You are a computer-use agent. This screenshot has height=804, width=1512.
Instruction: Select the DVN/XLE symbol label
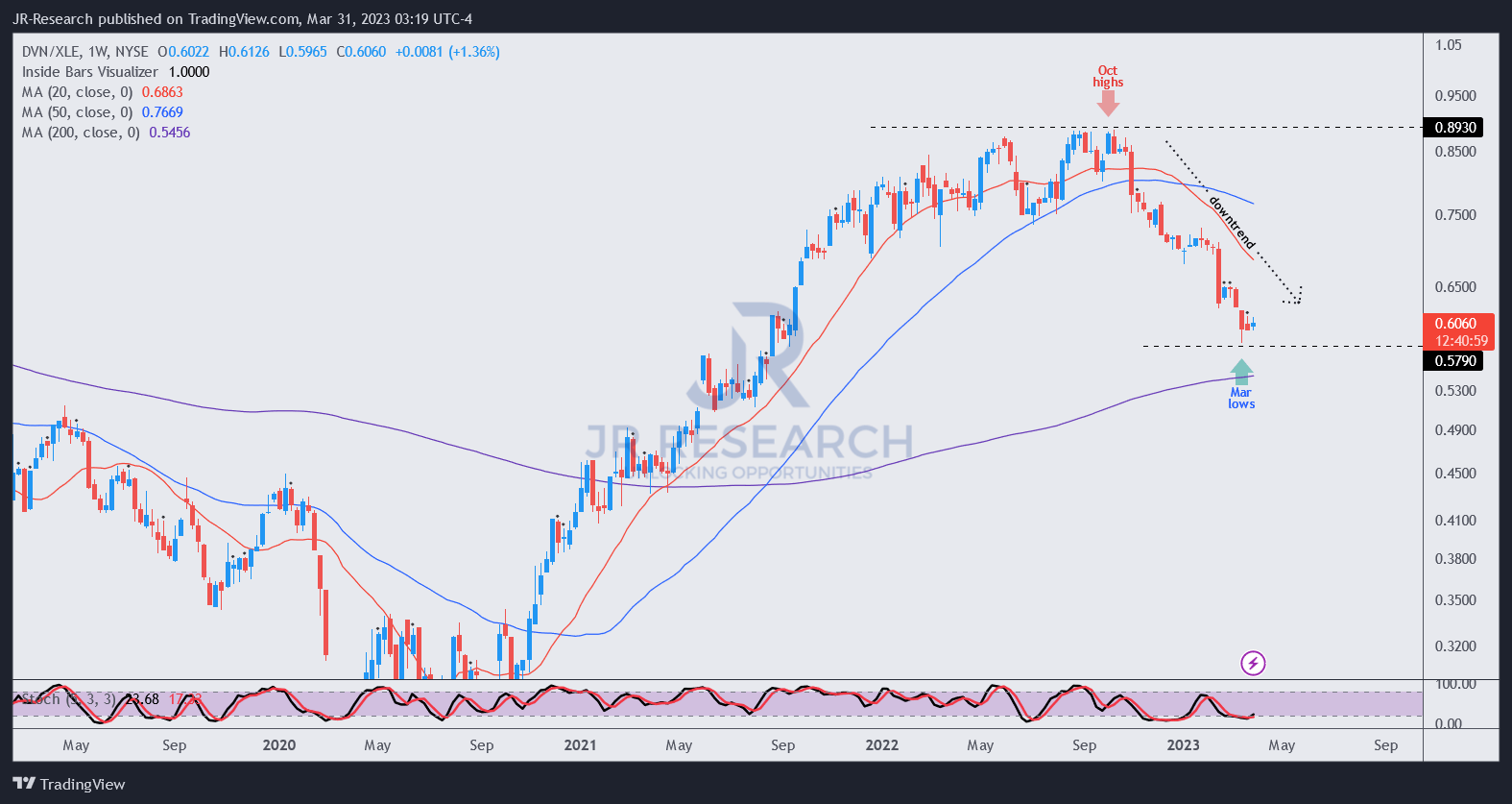point(50,52)
